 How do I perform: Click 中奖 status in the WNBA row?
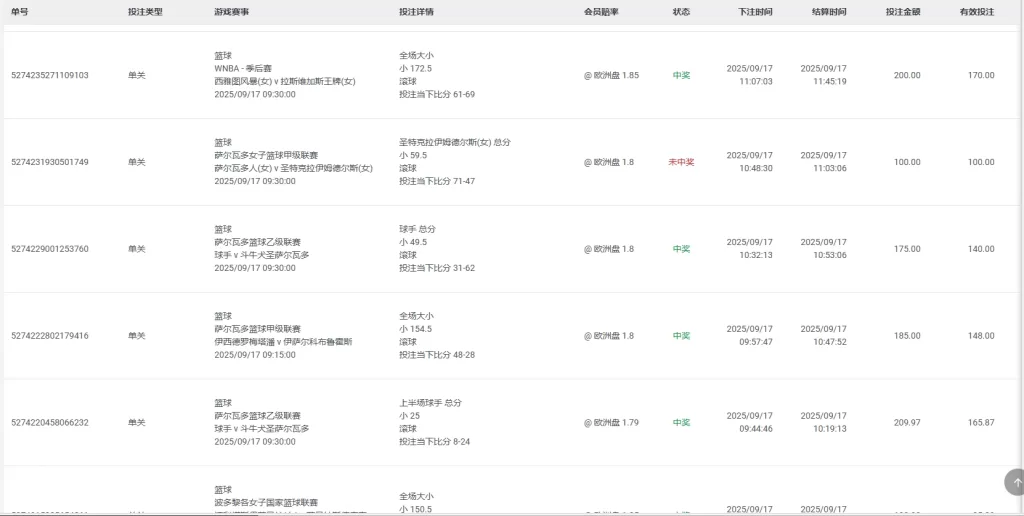tap(681, 75)
